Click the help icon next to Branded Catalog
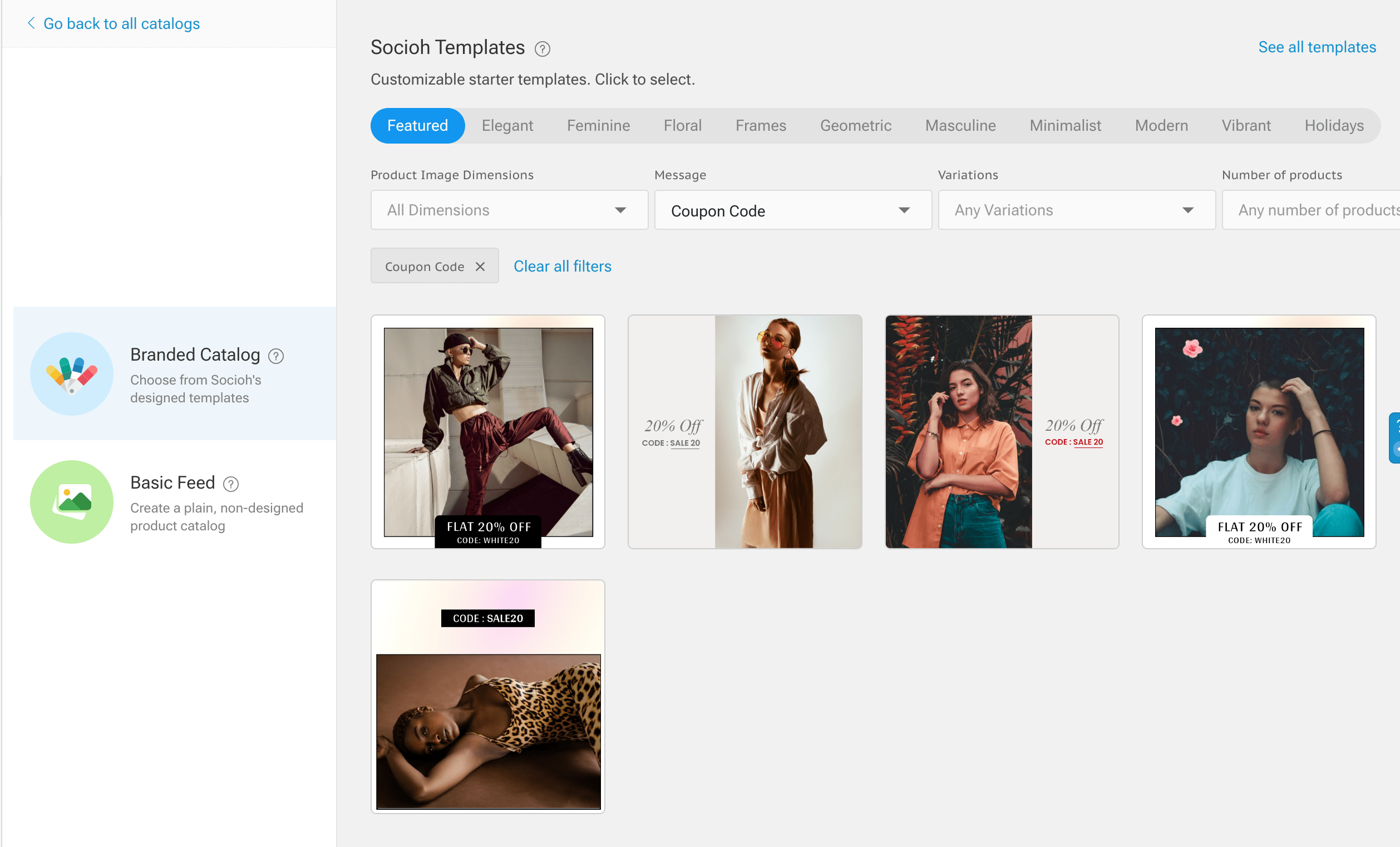 tap(276, 356)
